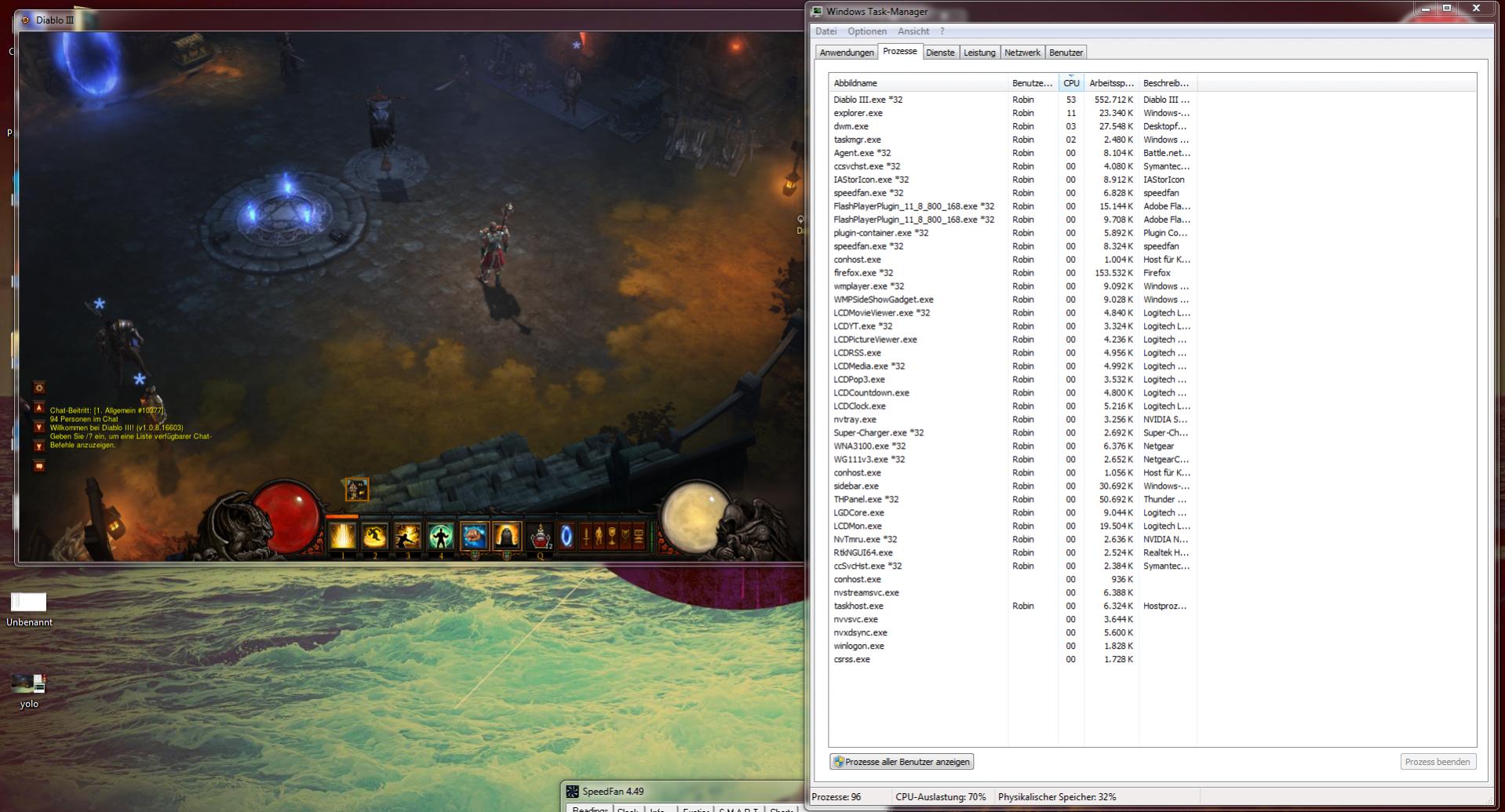Select the plugin-container.exe *32 process
The image size is (1505, 812).
[x=1012, y=233]
